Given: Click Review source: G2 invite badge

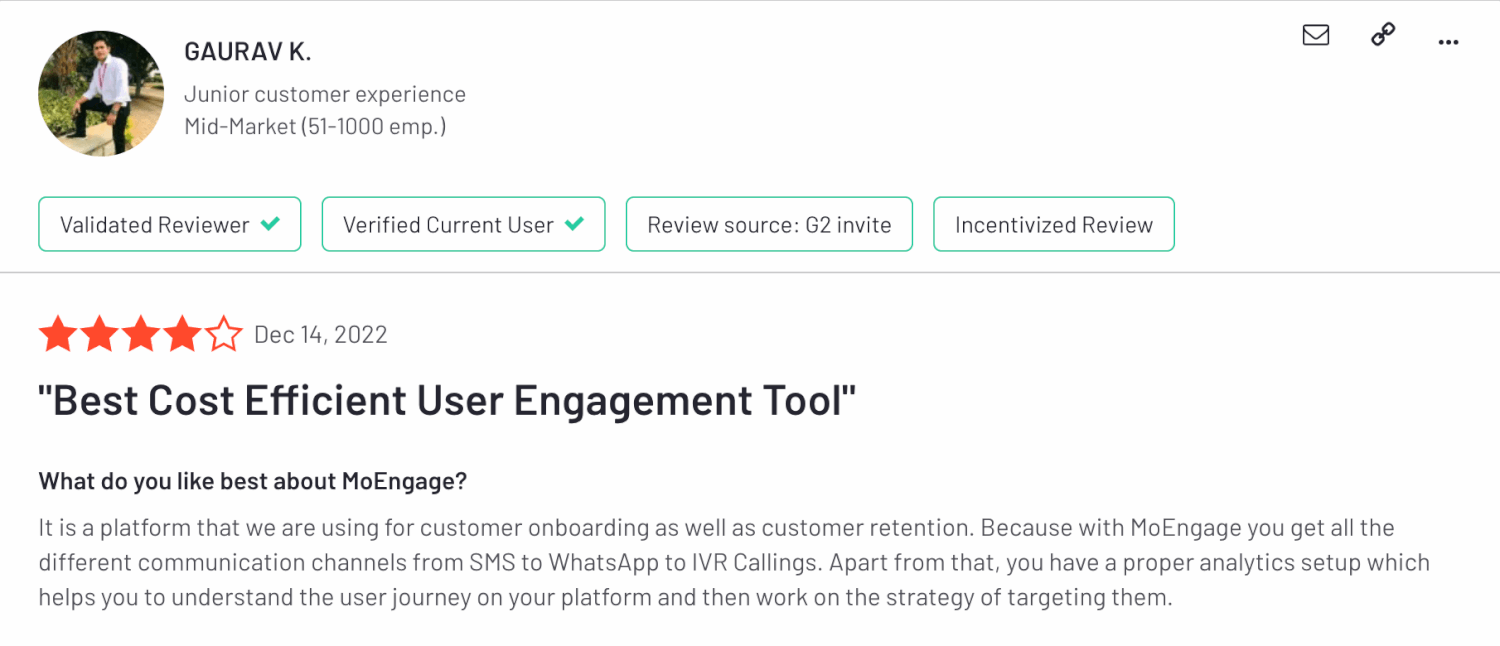Looking at the screenshot, I should (768, 224).
